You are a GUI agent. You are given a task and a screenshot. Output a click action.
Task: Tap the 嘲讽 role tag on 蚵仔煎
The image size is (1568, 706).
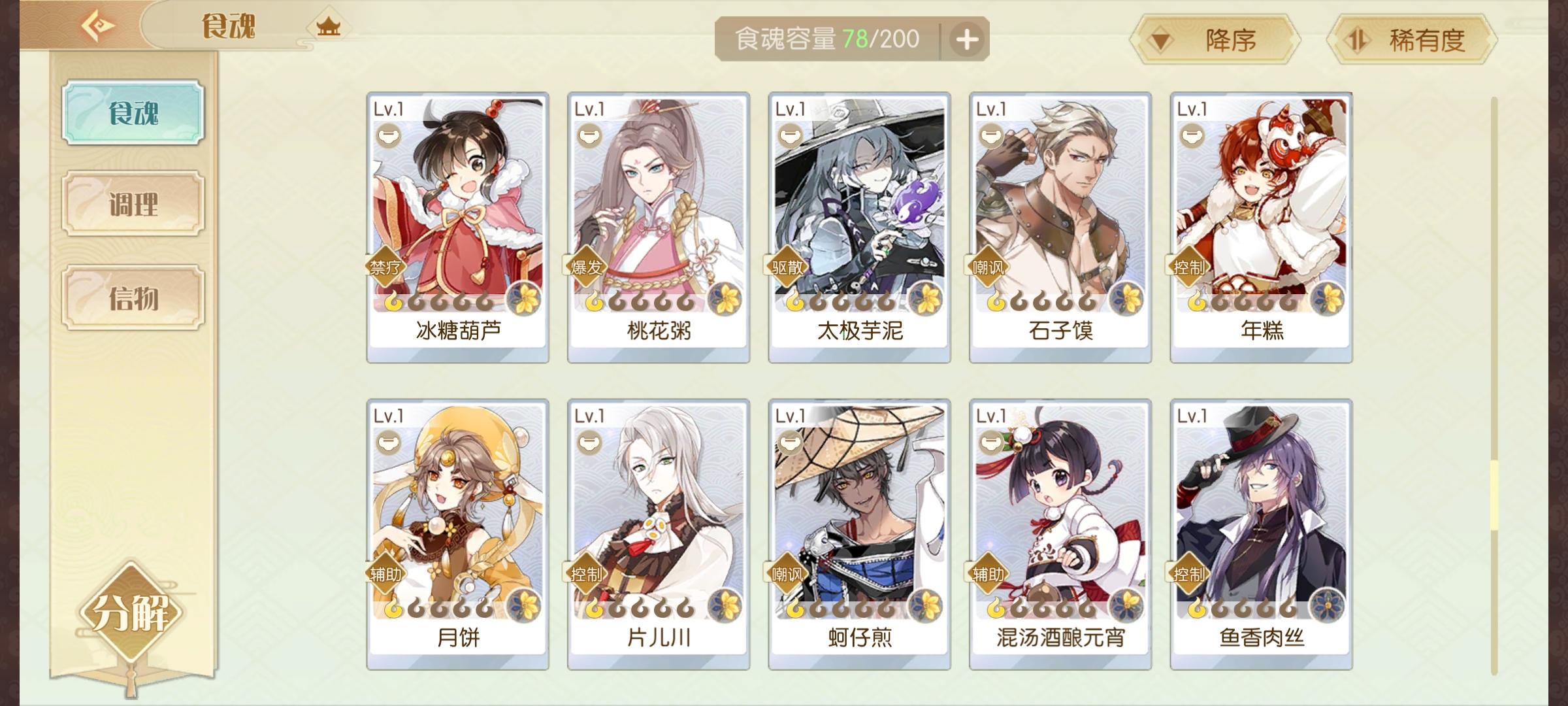pos(787,575)
